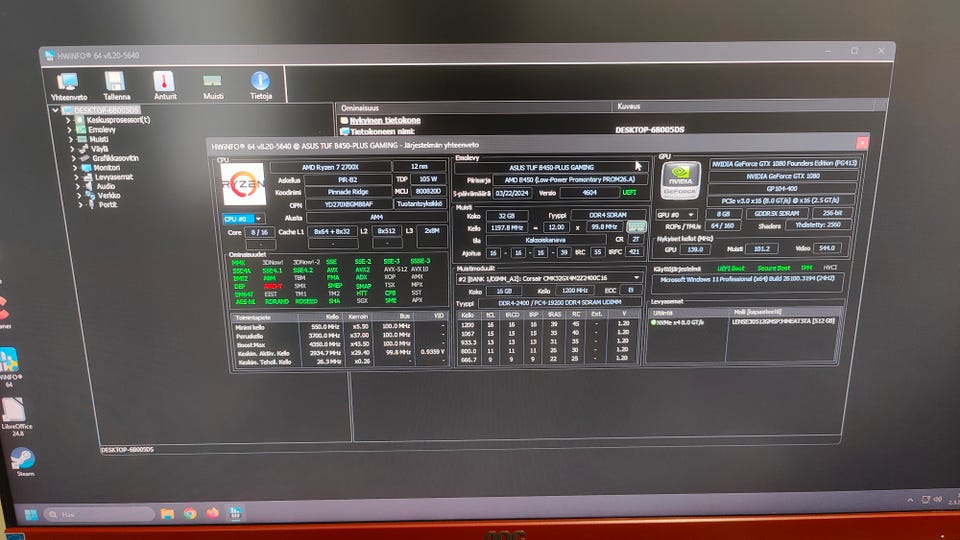Screen dimensions: 960x540
Task: Expand the Väylä tree node
Action: coord(72,149)
